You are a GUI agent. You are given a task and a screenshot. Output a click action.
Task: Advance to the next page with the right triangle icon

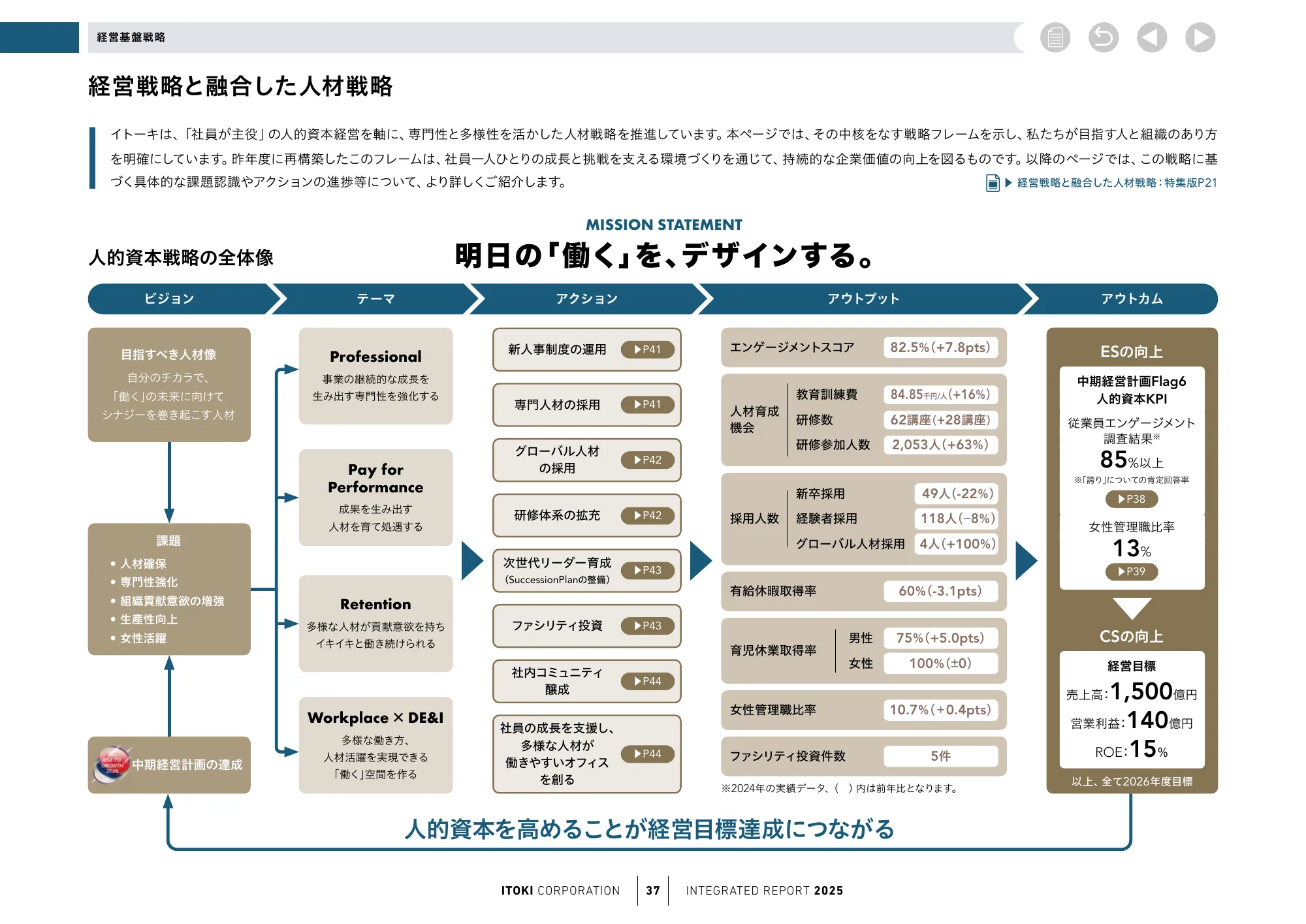(1201, 37)
